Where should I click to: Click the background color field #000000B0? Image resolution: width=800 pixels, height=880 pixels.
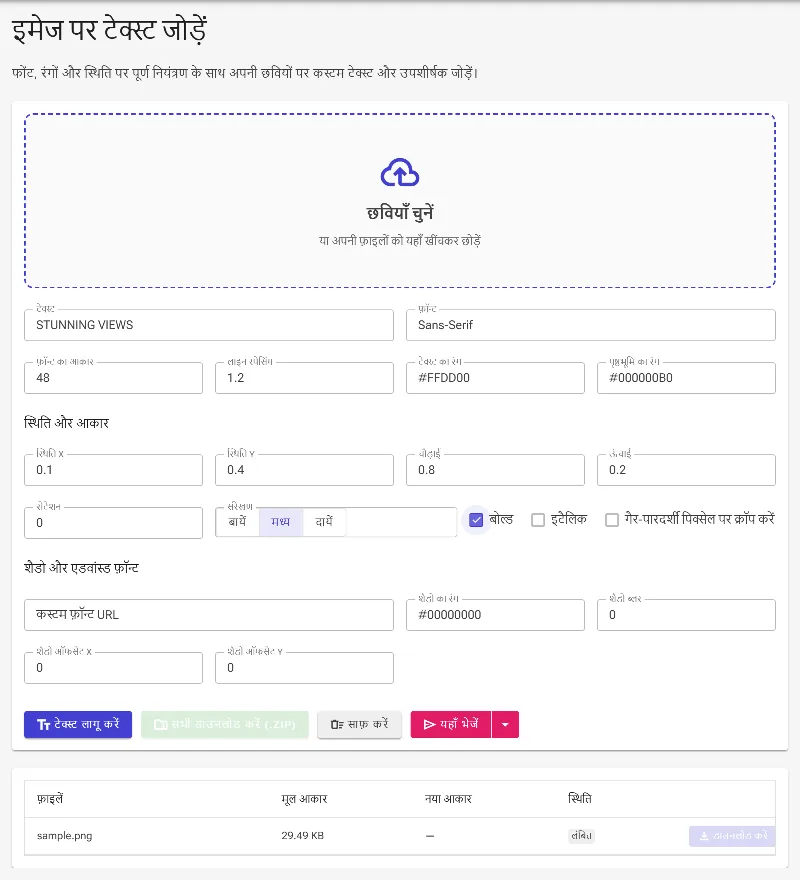686,378
